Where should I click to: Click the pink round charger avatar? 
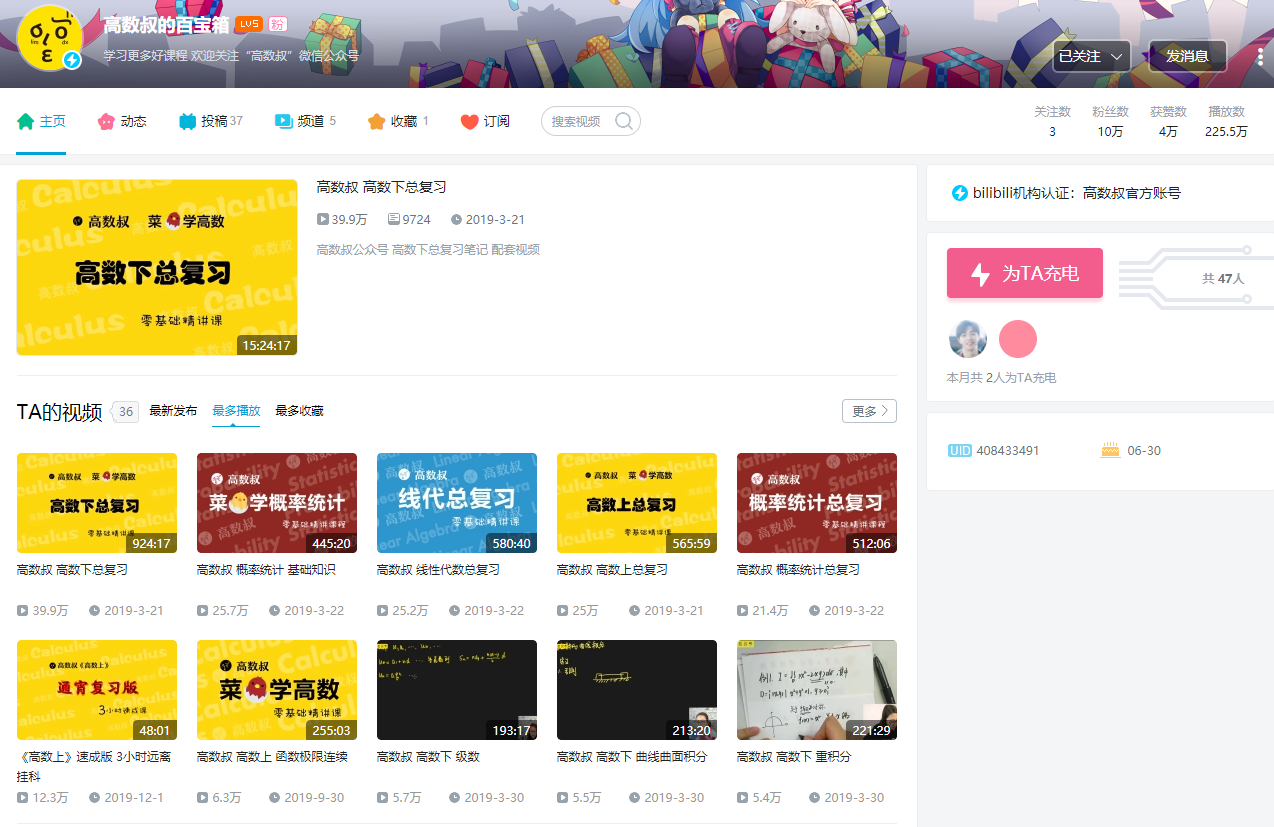[1018, 340]
